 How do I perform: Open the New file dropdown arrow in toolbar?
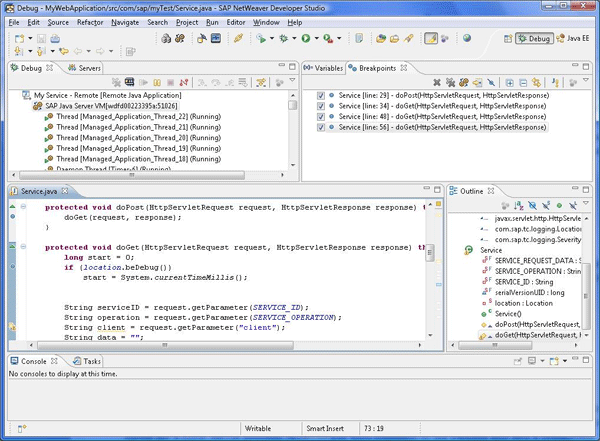pyautogui.click(x=31, y=39)
